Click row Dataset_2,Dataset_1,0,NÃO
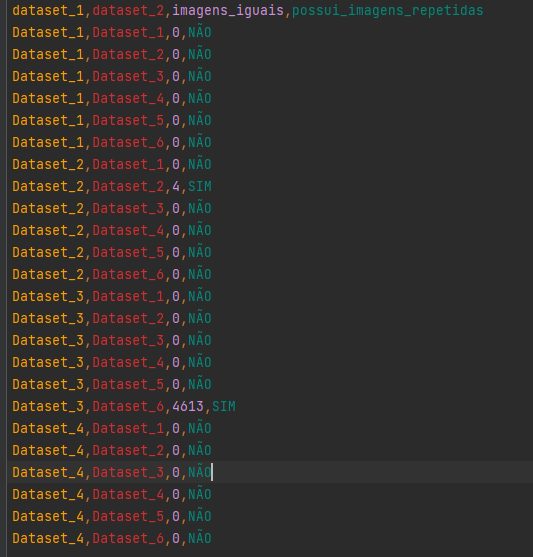 (112, 164)
